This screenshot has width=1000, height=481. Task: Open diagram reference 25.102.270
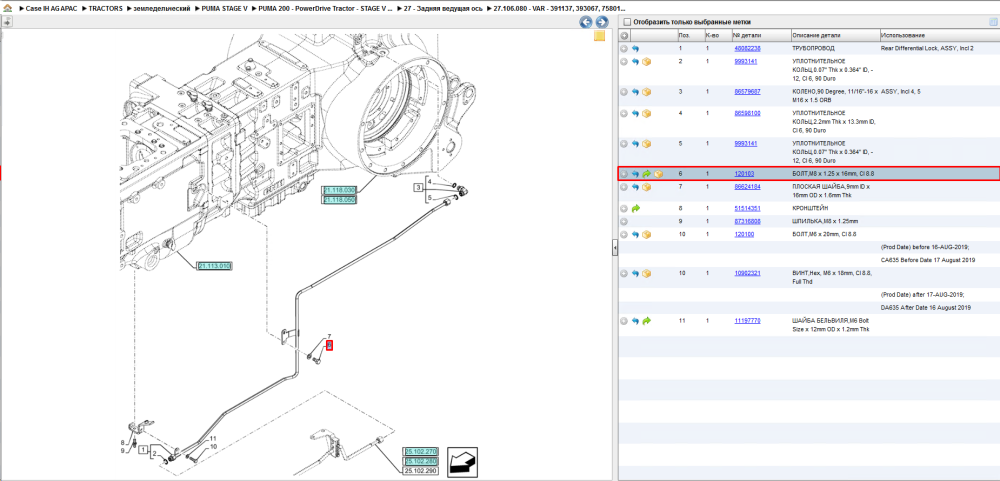click(420, 452)
